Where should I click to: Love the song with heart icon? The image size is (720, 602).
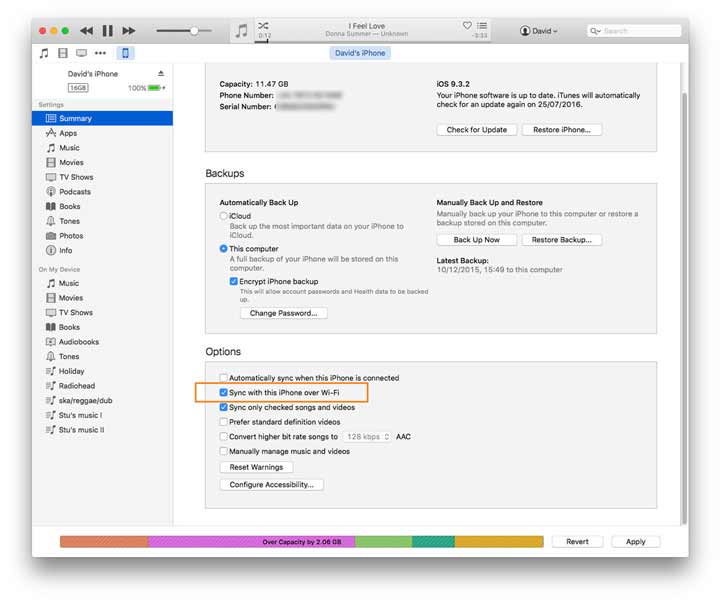(x=467, y=25)
